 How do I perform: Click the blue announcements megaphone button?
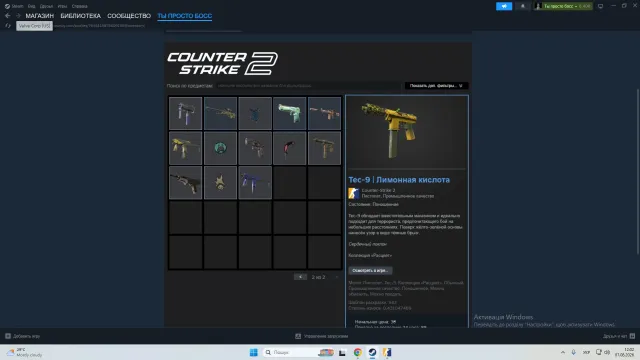pyautogui.click(x=504, y=6)
